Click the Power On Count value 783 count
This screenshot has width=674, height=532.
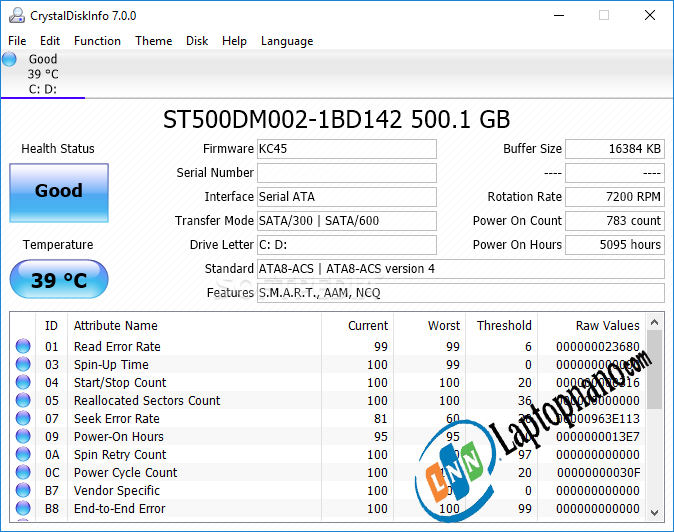click(x=615, y=221)
